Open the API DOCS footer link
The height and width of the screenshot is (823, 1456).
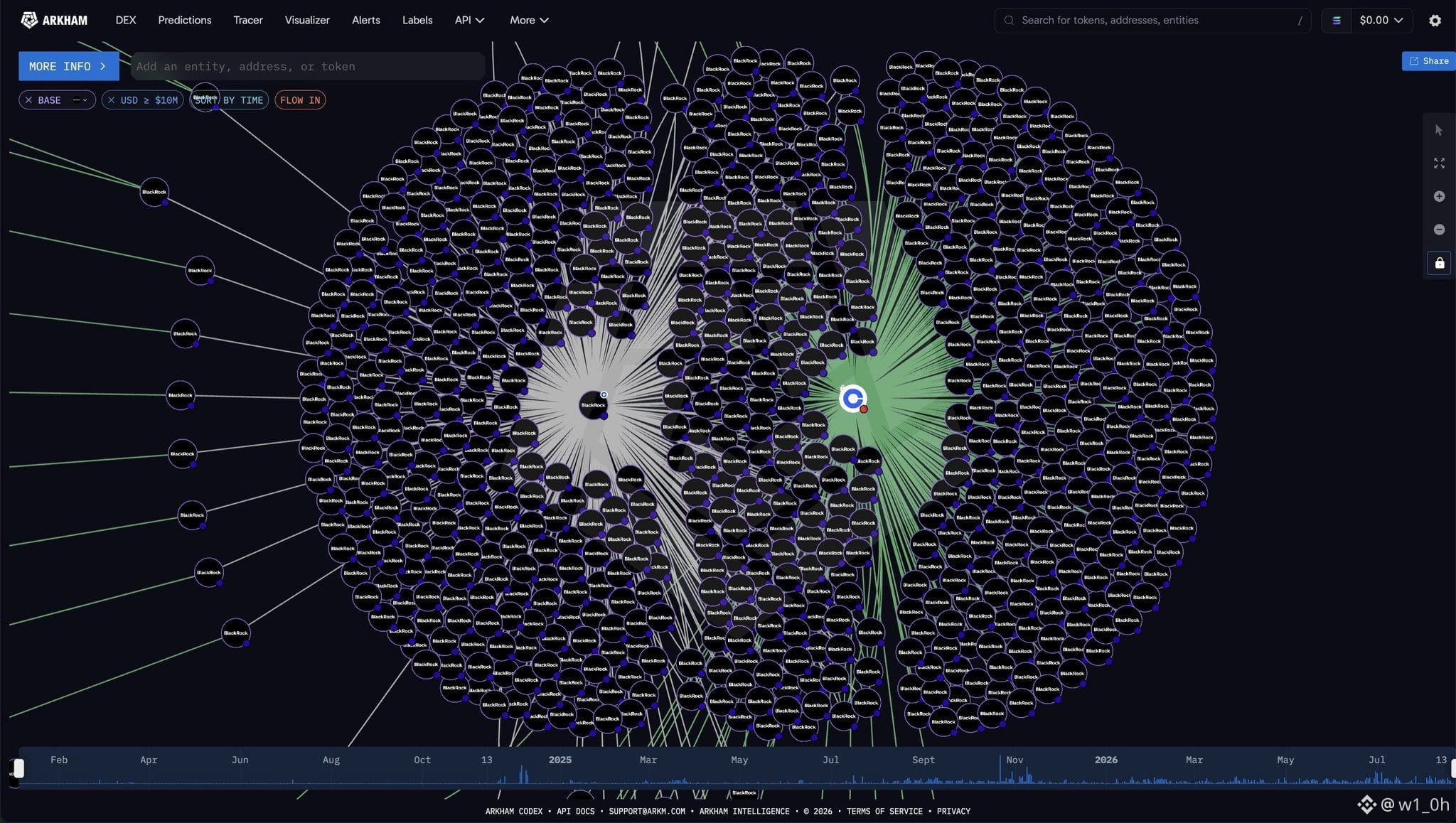coord(576,811)
